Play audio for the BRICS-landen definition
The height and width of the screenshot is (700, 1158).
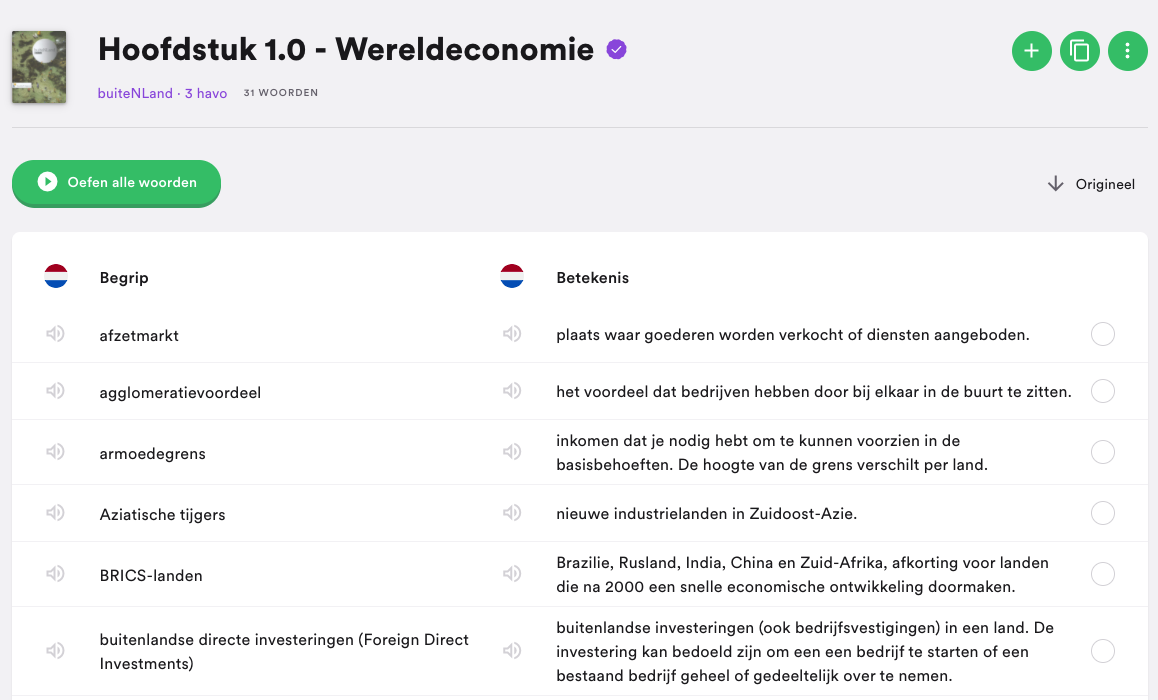[x=512, y=574]
